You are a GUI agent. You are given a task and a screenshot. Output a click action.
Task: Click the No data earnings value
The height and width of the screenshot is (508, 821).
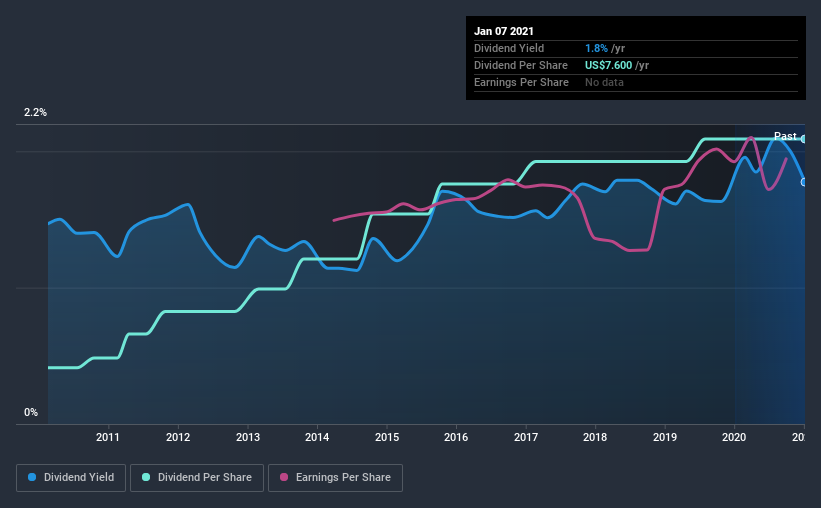[x=604, y=82]
